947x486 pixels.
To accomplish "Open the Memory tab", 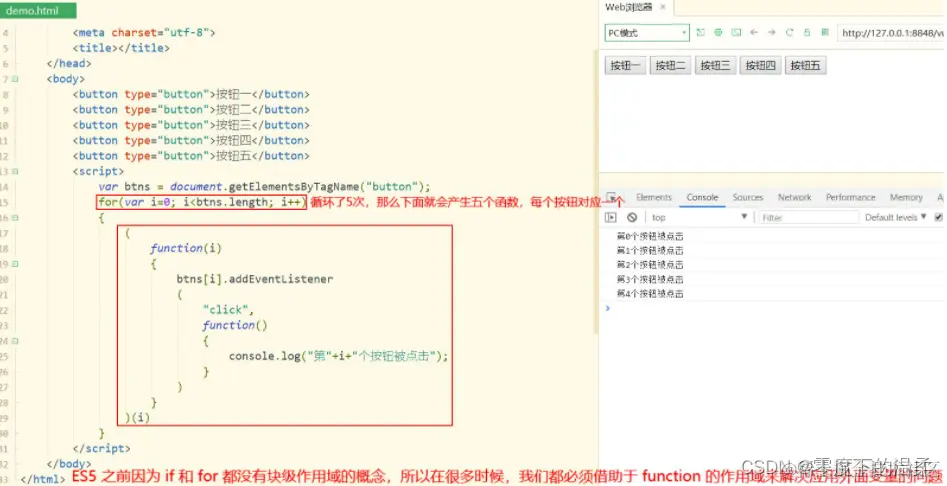I will pos(906,197).
